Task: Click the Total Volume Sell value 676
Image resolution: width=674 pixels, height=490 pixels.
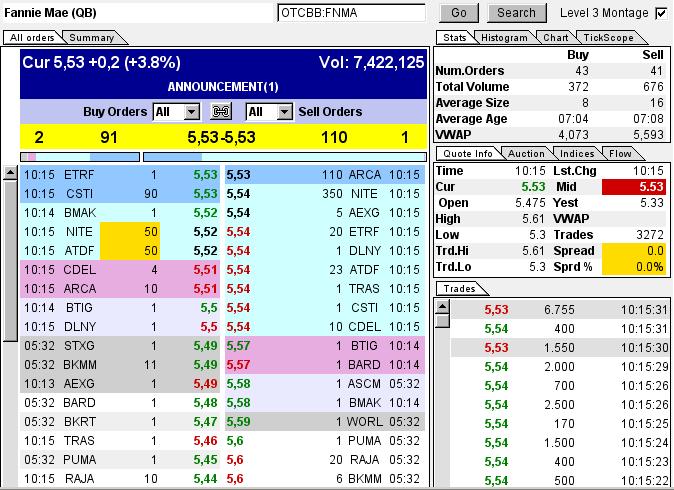Action: point(653,87)
